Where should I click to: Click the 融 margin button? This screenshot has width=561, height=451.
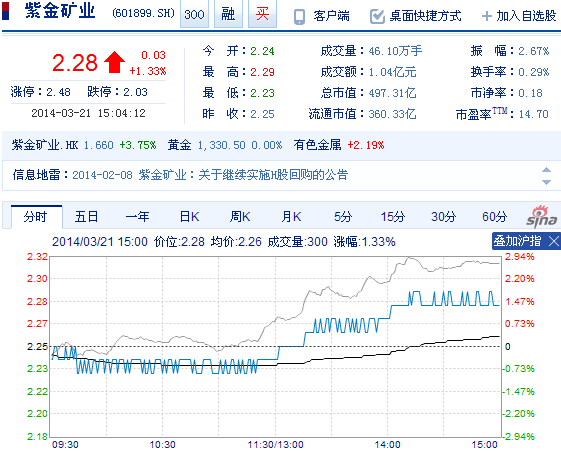click(x=228, y=14)
